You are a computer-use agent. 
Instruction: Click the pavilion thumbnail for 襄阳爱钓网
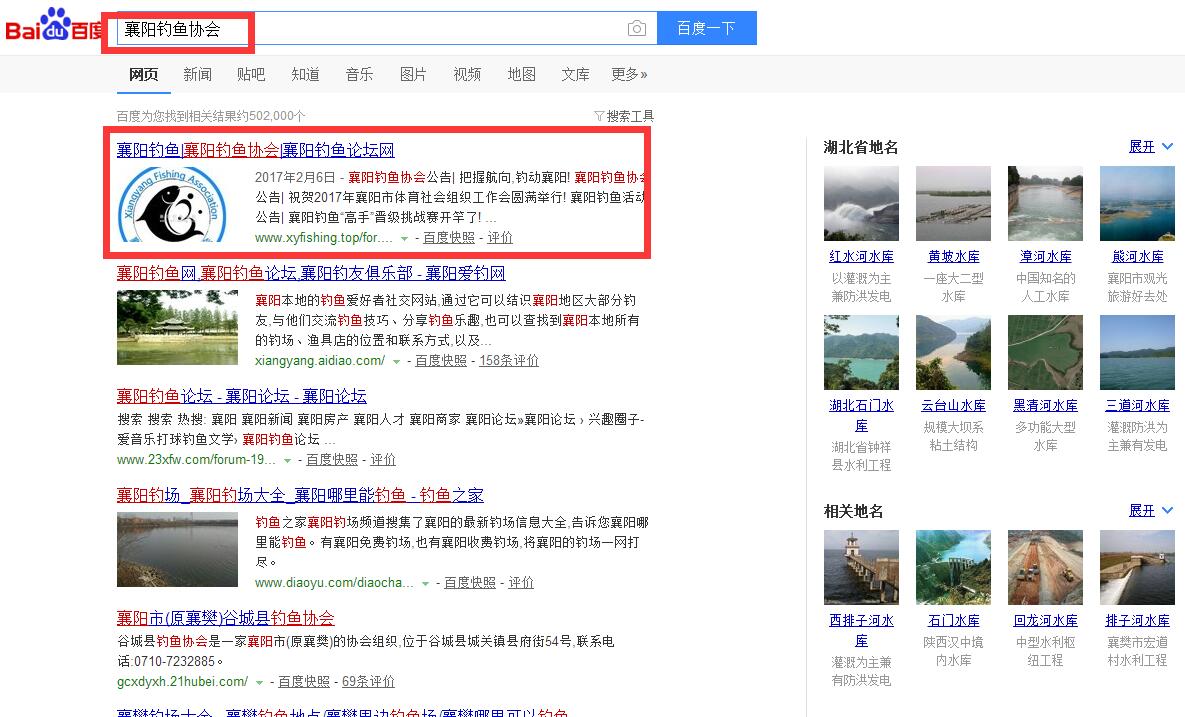[x=178, y=327]
